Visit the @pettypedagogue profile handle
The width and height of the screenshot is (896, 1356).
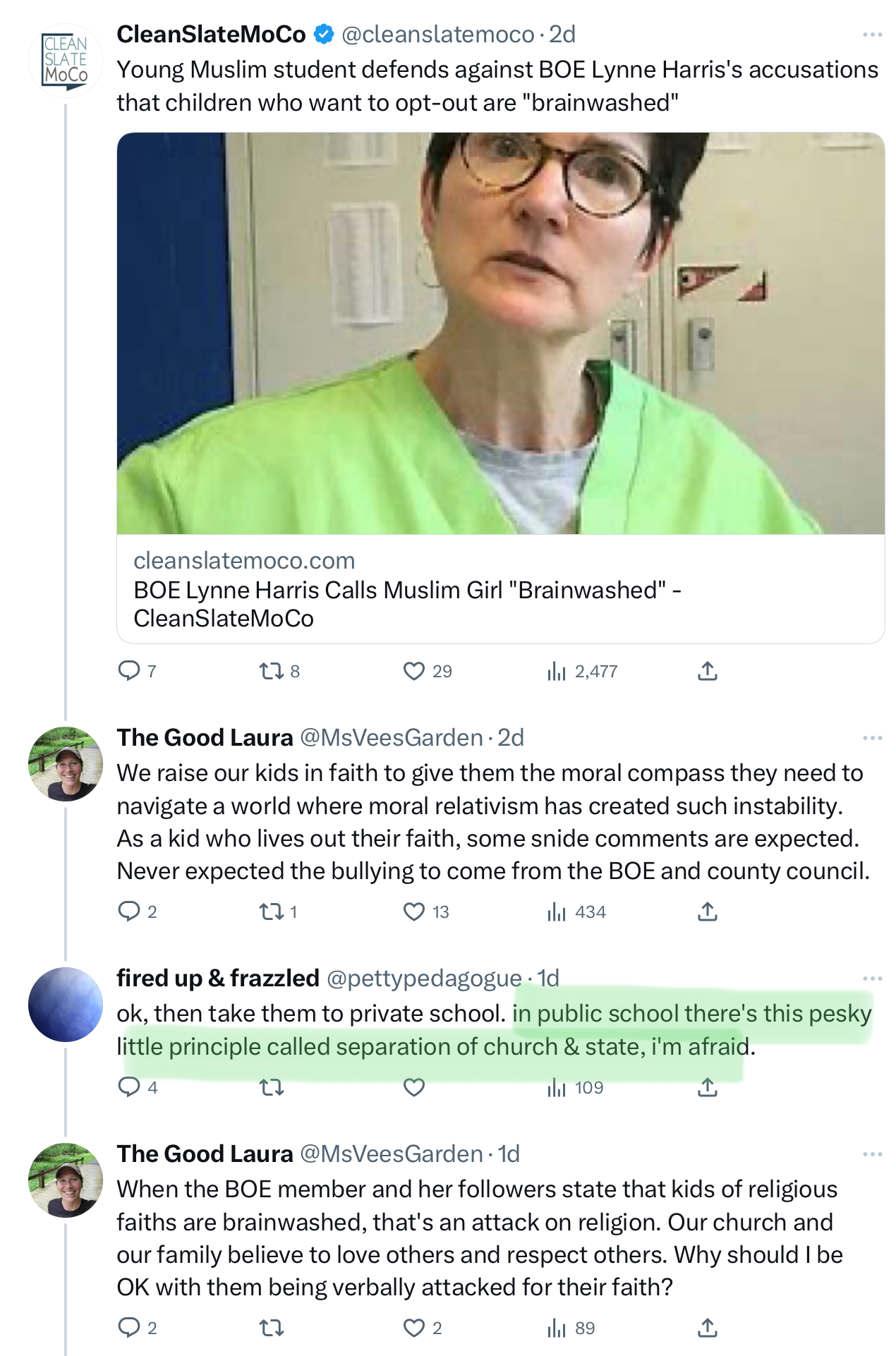tap(424, 979)
